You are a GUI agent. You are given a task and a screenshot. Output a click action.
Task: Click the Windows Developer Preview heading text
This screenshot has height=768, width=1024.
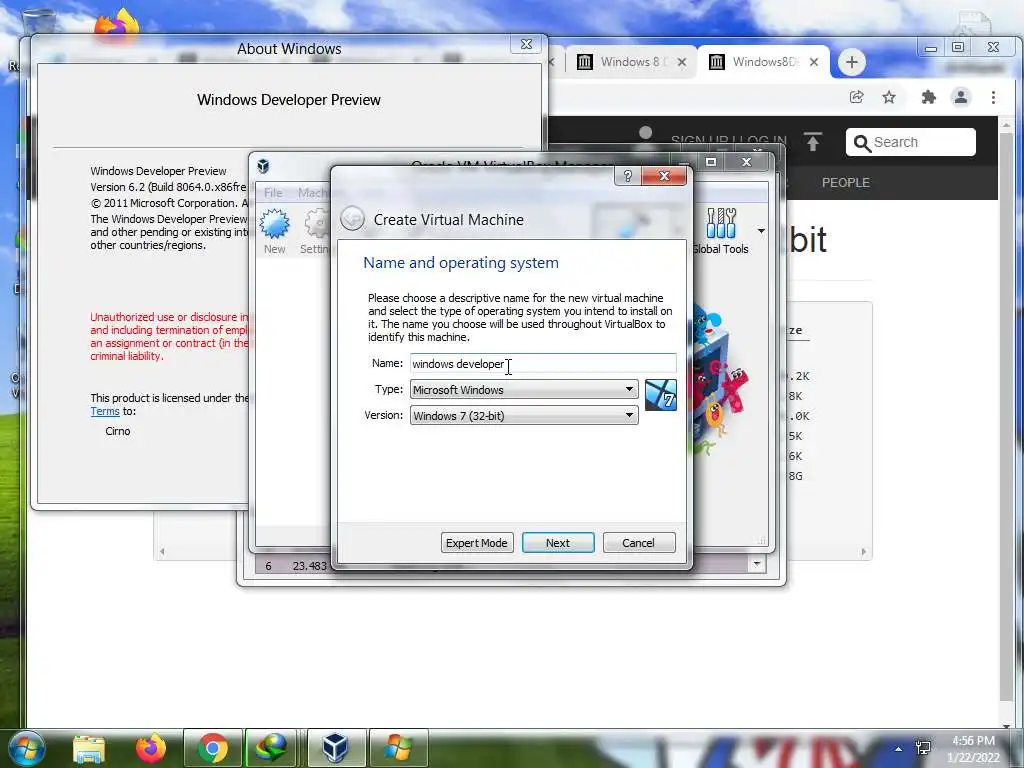point(289,100)
